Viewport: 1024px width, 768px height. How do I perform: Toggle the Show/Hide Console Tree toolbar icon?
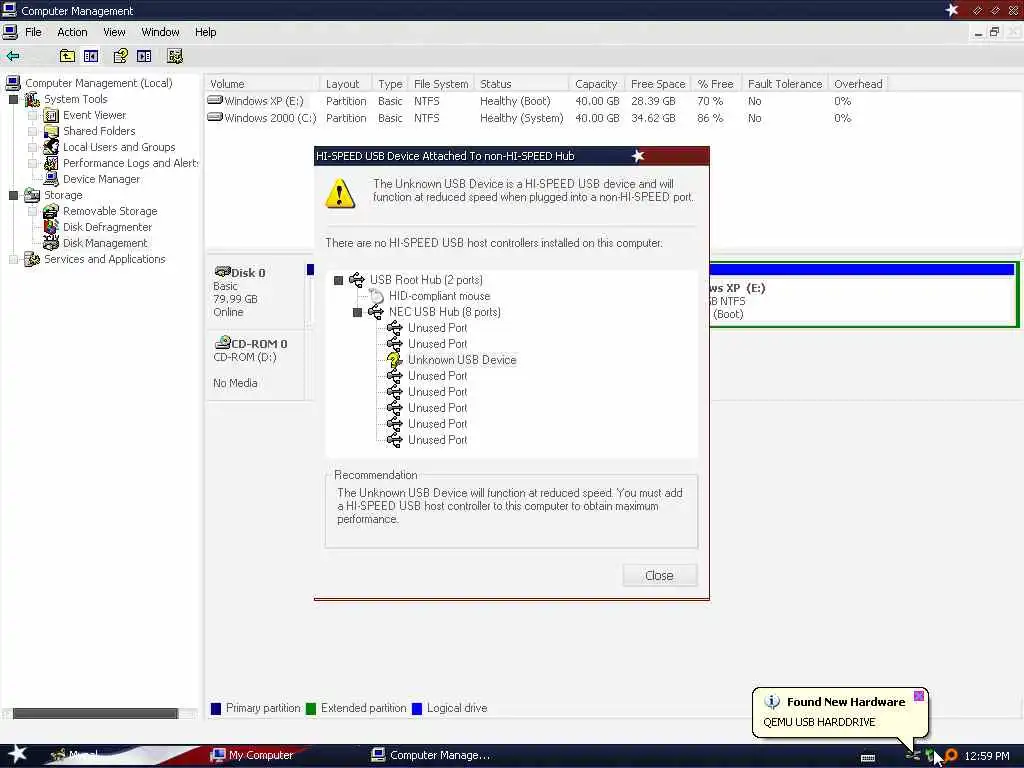pyautogui.click(x=91, y=56)
